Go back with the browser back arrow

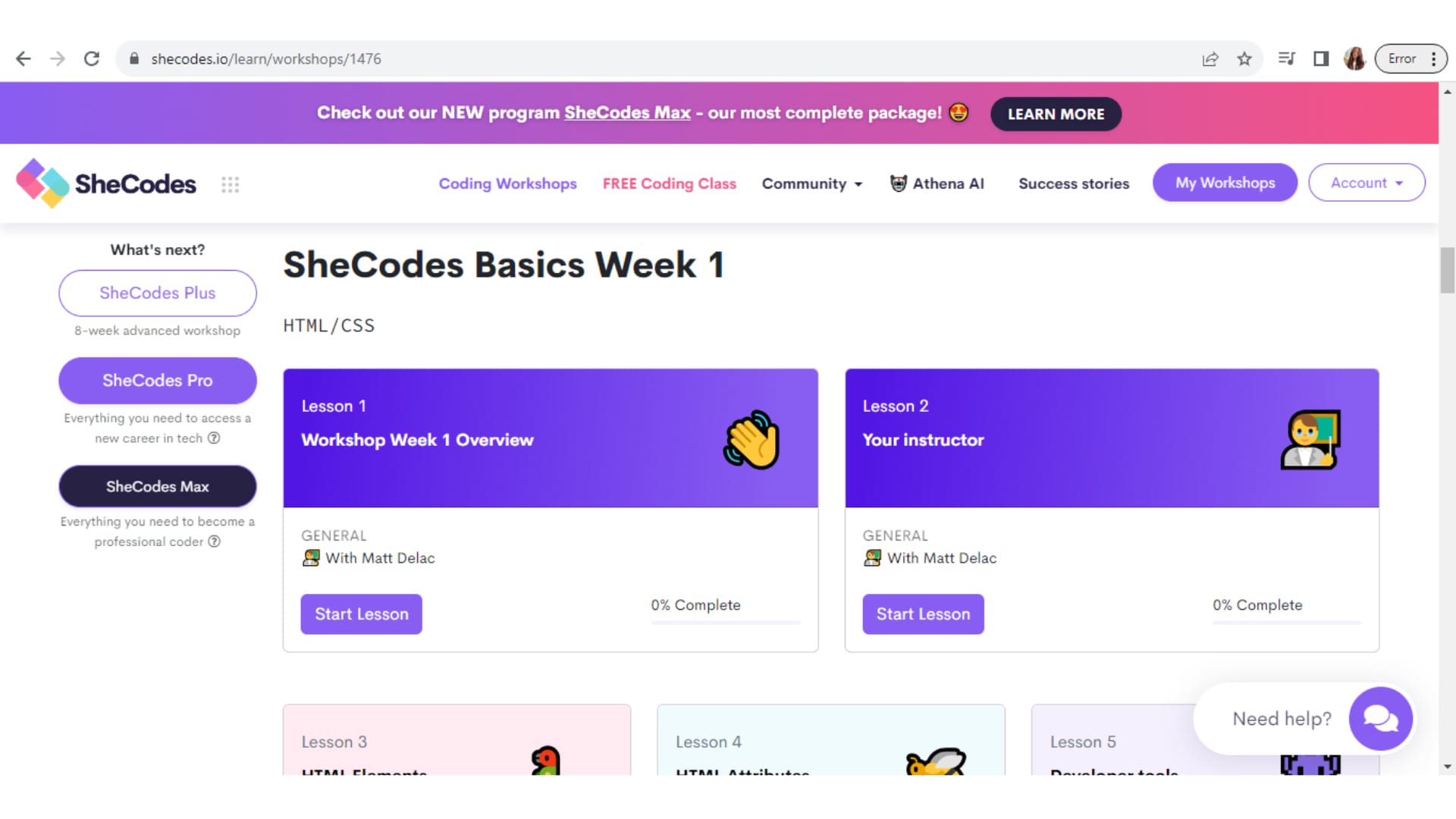(x=24, y=58)
